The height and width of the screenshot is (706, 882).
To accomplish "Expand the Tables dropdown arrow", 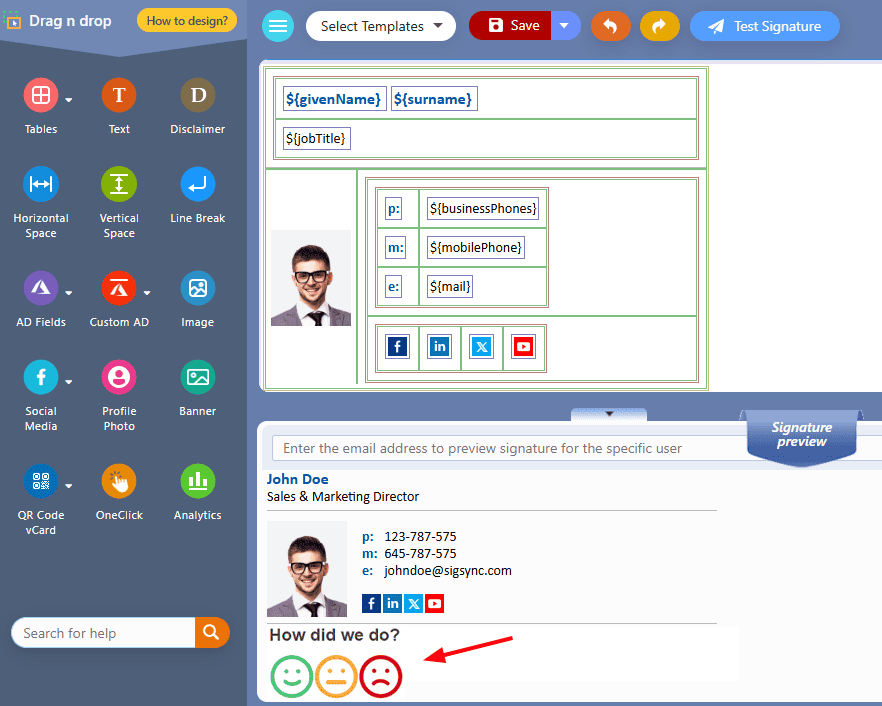I will [x=69, y=100].
